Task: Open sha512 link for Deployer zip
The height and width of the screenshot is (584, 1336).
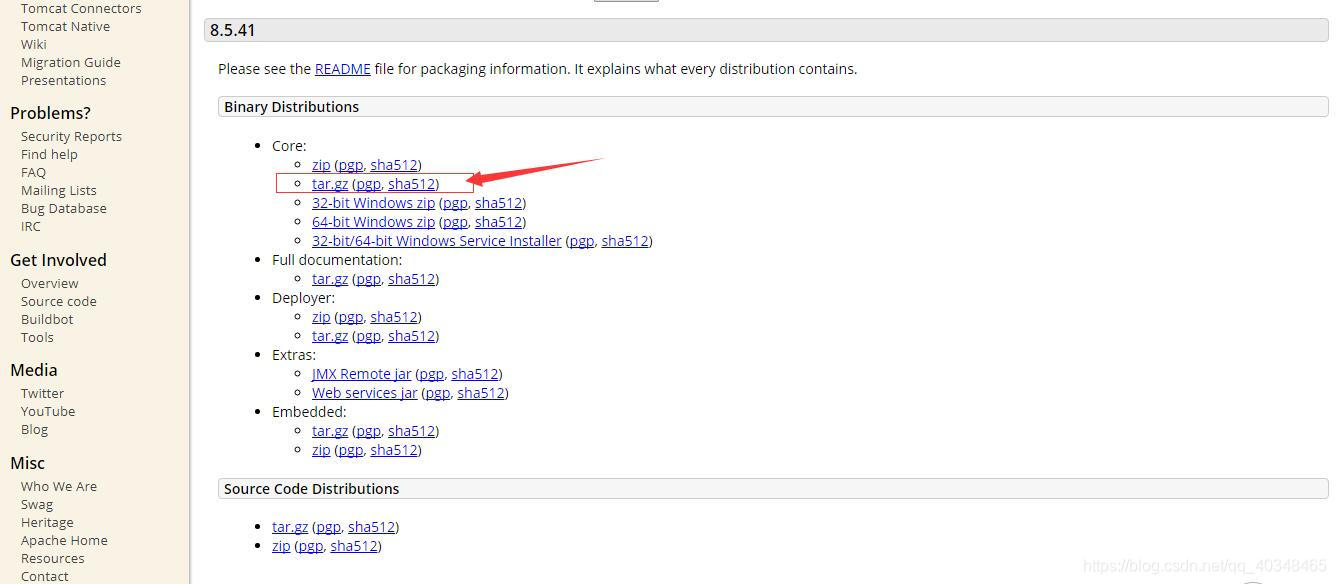Action: pyautogui.click(x=393, y=317)
